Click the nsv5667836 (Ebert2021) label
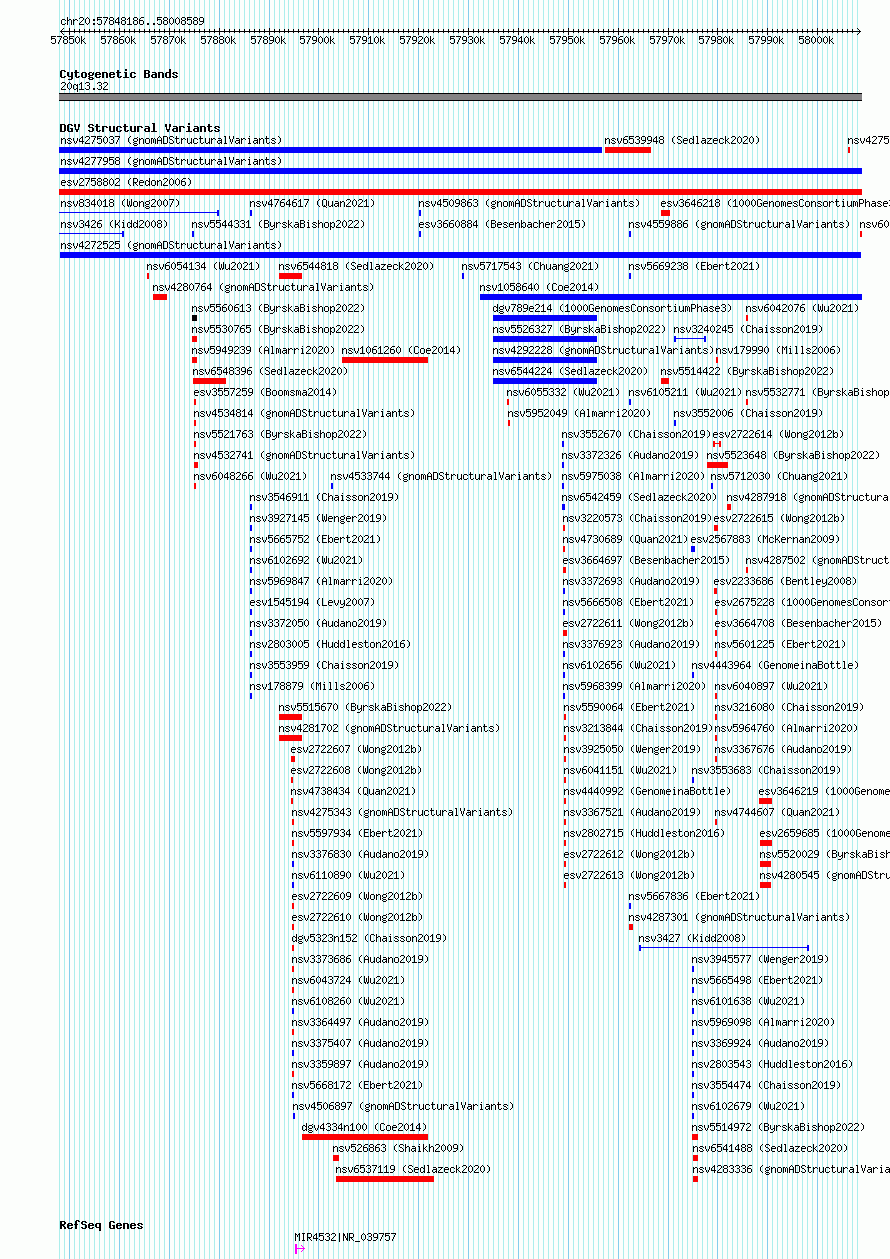Image resolution: width=890 pixels, height=1259 pixels. tap(692, 896)
